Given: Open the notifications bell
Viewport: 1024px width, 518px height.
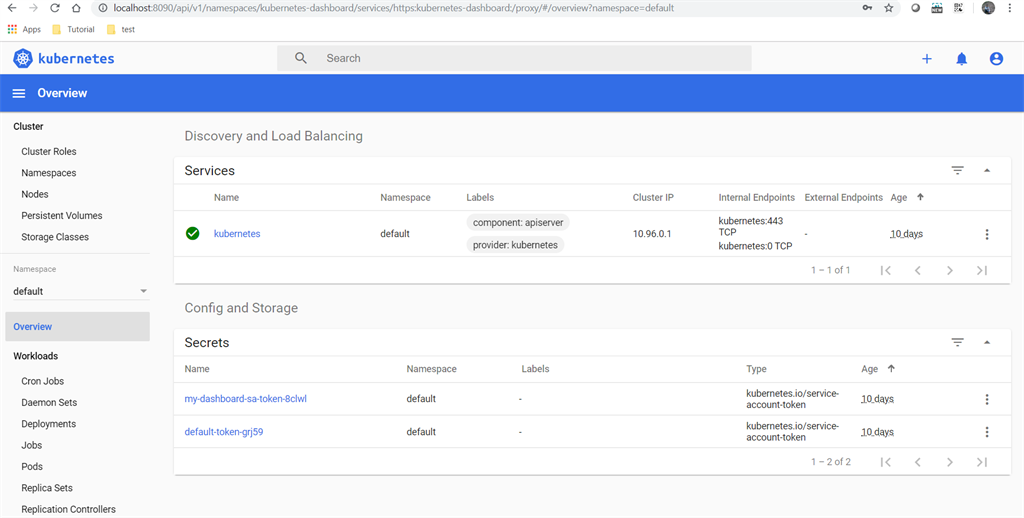Looking at the screenshot, I should click(962, 59).
